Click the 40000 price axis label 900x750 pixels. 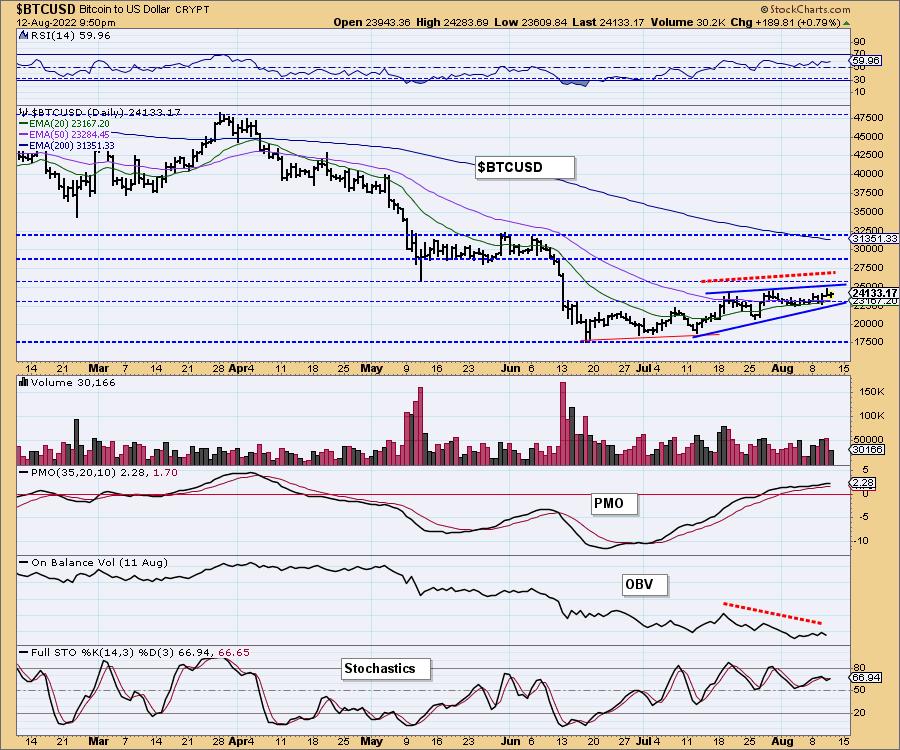(x=869, y=173)
